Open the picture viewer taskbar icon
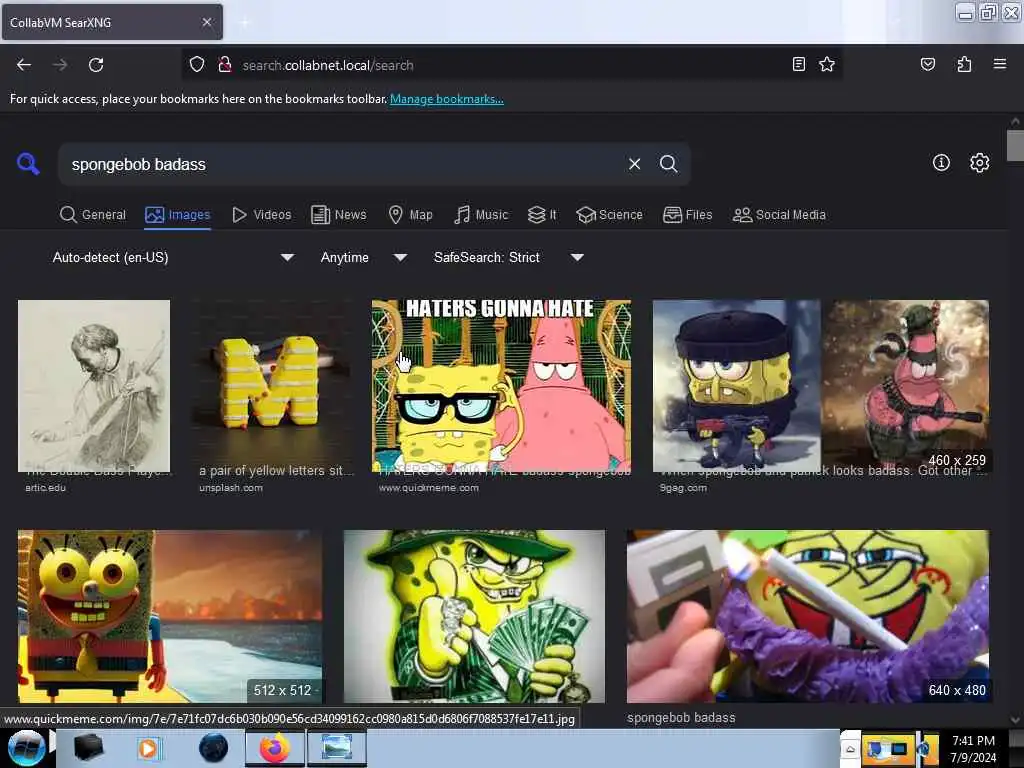Viewport: 1024px width, 768px height. pyautogui.click(x=337, y=748)
